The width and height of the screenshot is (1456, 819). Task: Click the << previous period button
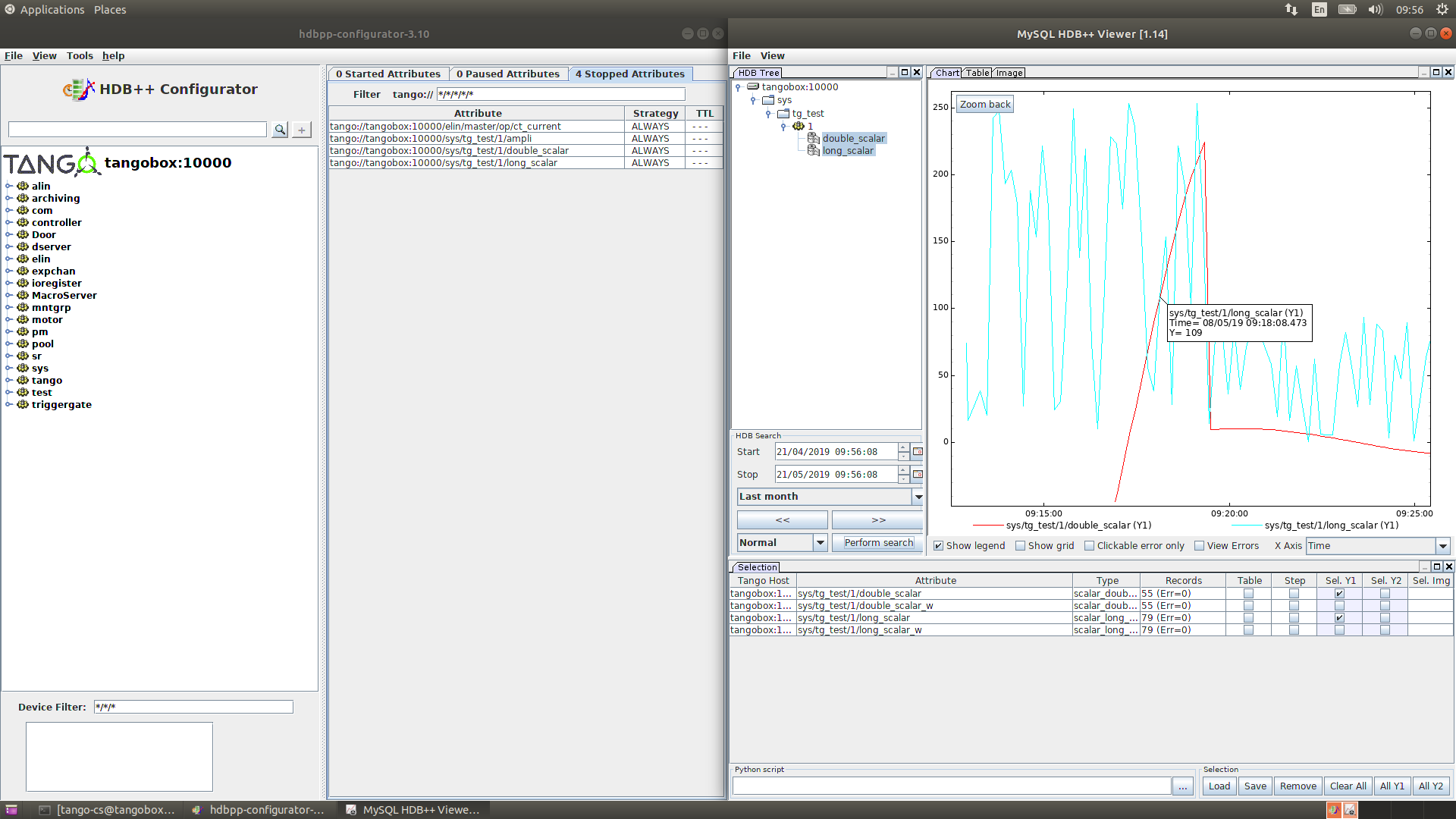click(x=783, y=520)
